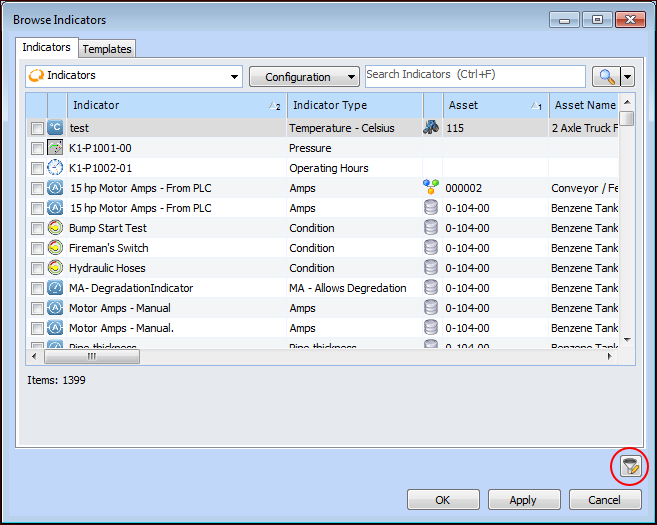Select the Indicators tab
The width and height of the screenshot is (657, 525).
[x=47, y=47]
